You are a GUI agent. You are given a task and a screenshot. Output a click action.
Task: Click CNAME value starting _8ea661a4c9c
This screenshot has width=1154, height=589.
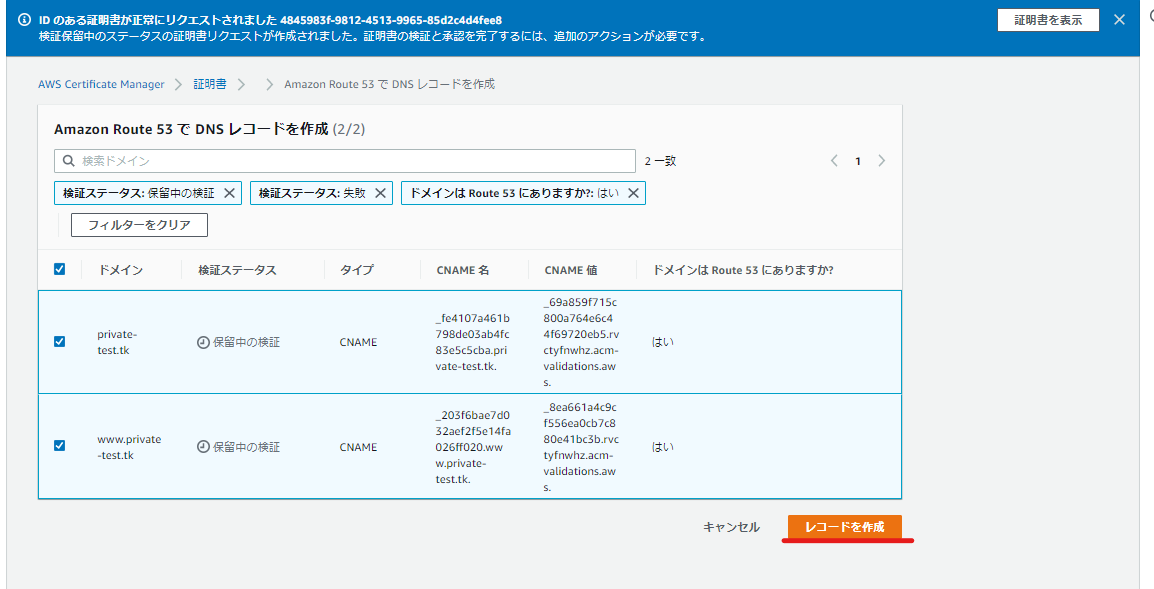click(x=581, y=447)
